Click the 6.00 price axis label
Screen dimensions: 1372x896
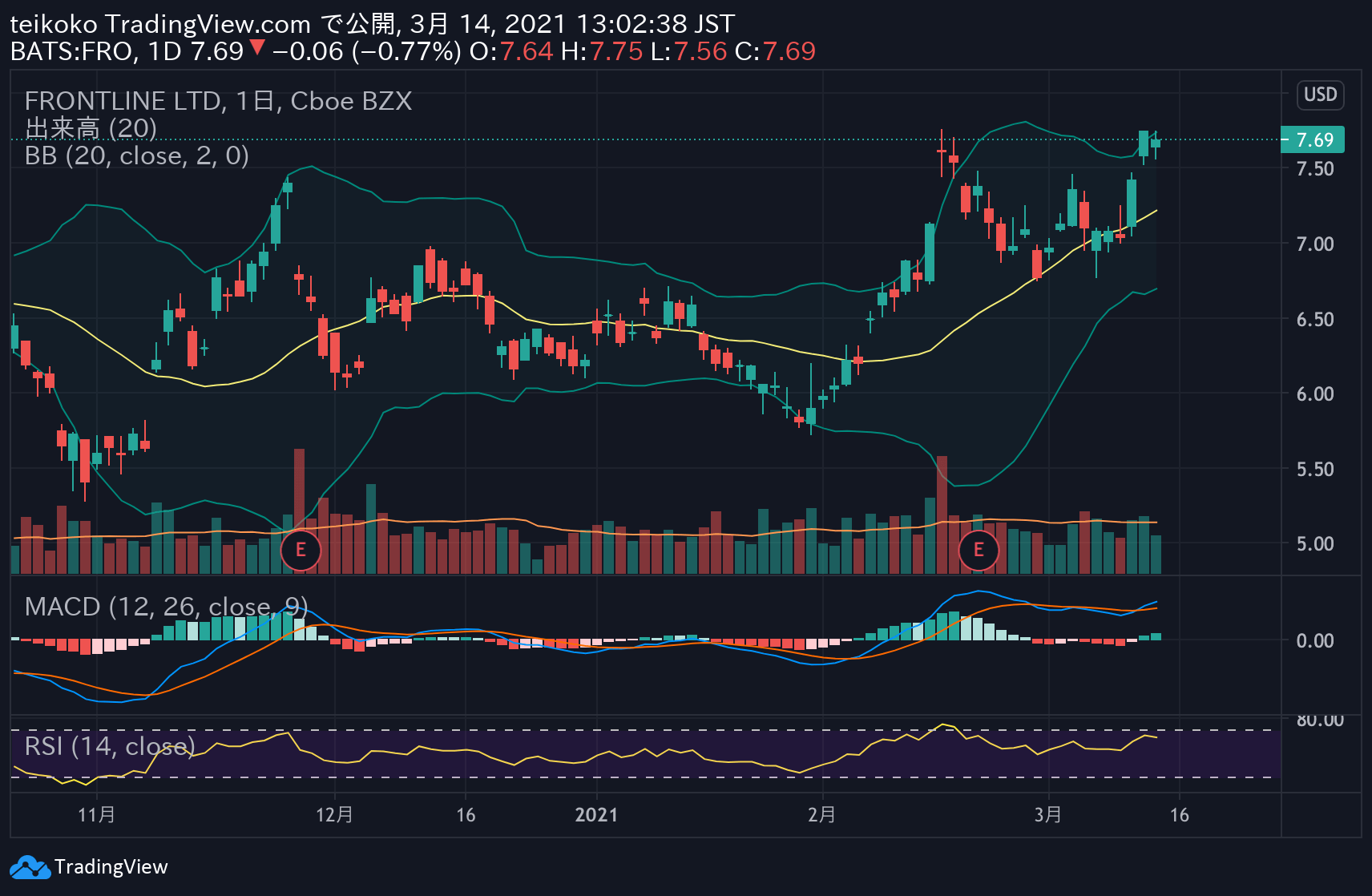[1315, 394]
